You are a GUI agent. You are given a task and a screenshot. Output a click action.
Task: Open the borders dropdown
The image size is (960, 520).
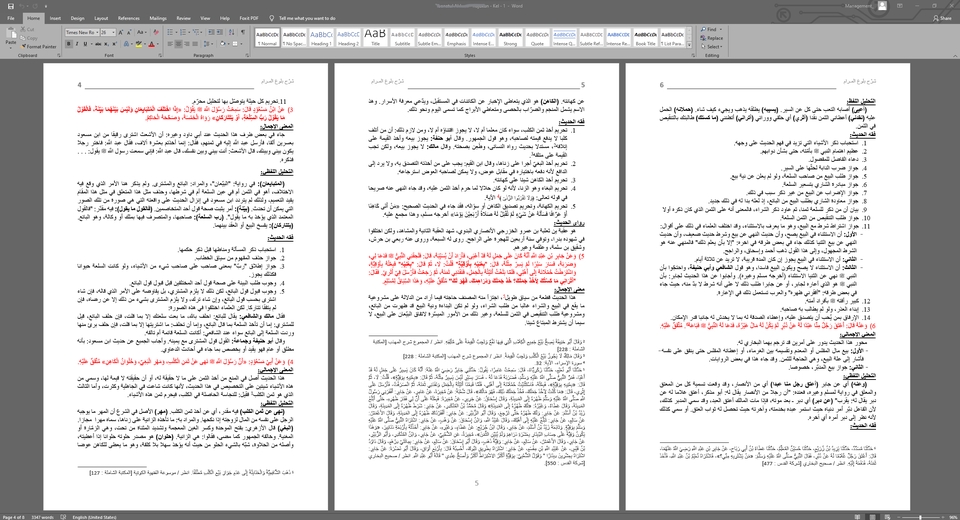coord(241,44)
